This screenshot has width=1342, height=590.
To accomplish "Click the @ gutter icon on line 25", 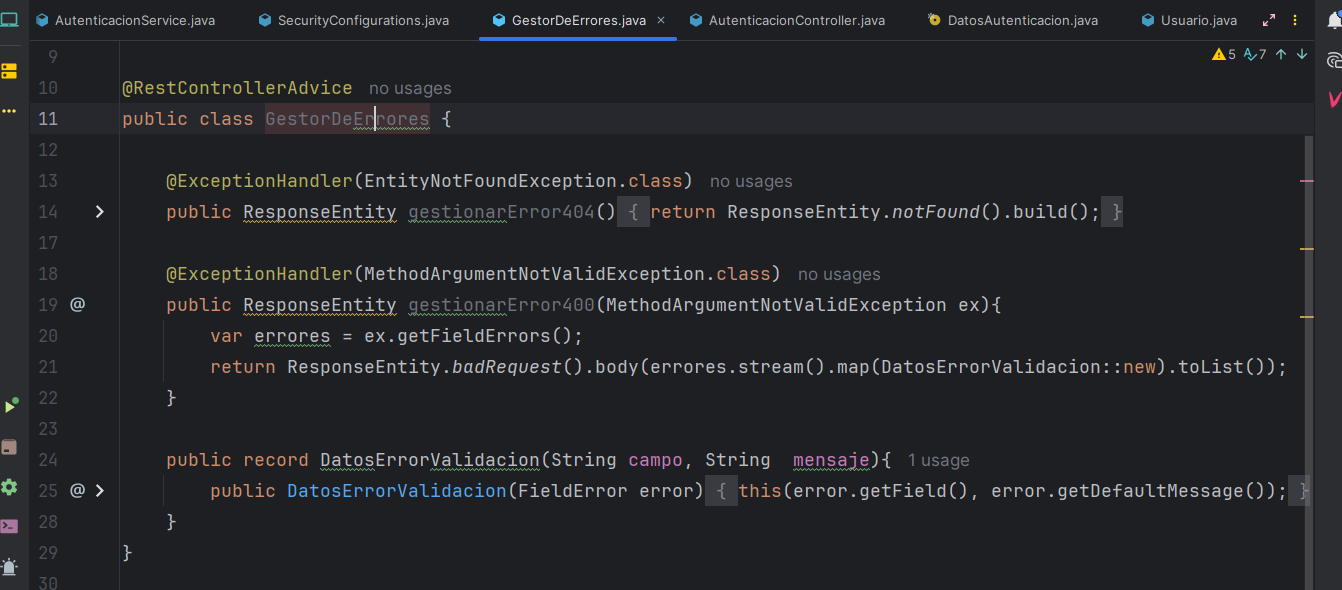I will pyautogui.click(x=77, y=490).
